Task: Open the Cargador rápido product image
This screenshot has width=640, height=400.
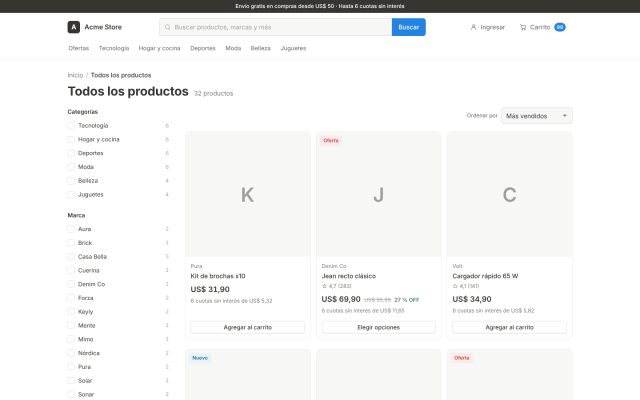Action: [x=509, y=195]
